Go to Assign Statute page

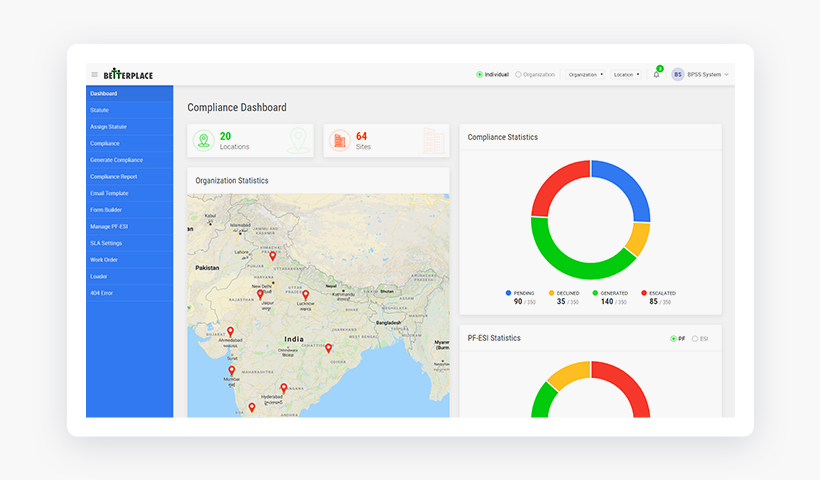coord(130,127)
